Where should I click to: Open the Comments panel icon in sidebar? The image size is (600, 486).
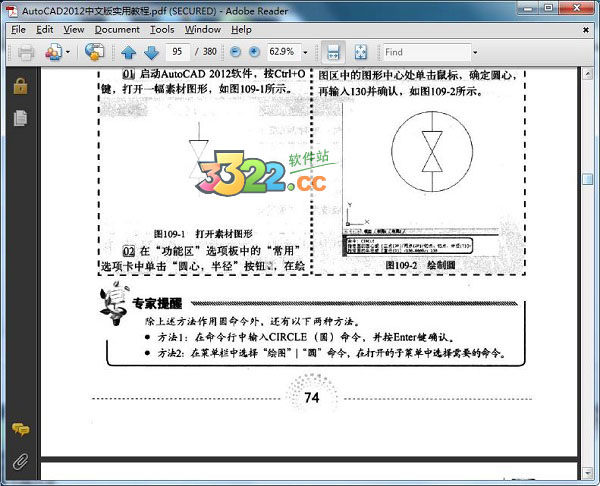[x=20, y=429]
